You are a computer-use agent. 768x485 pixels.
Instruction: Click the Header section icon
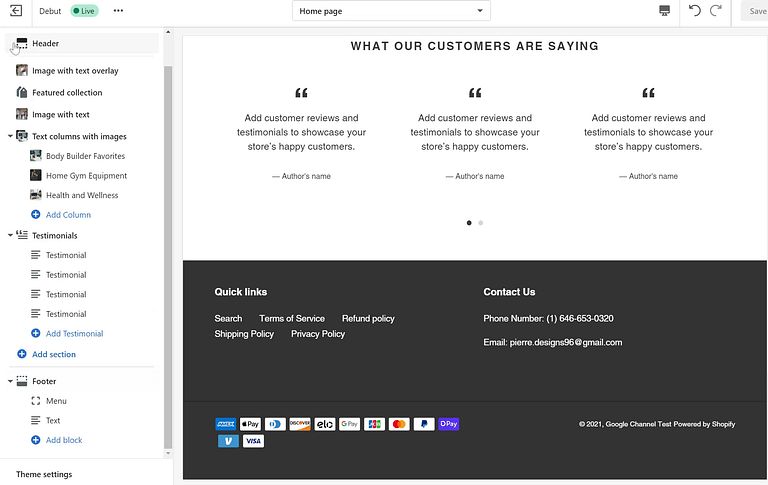click(x=22, y=43)
